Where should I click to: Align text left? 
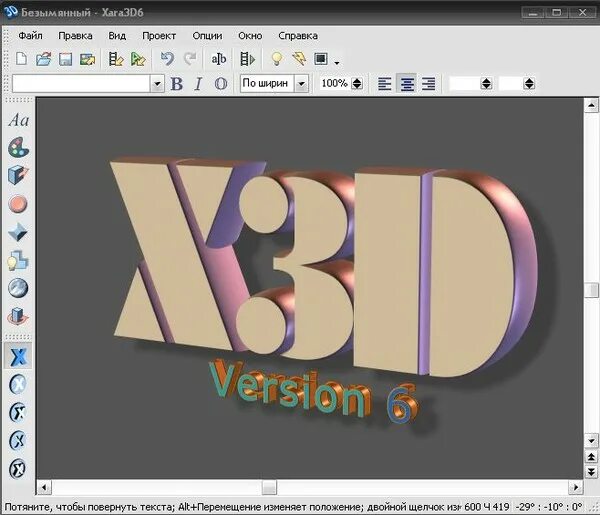(x=385, y=83)
